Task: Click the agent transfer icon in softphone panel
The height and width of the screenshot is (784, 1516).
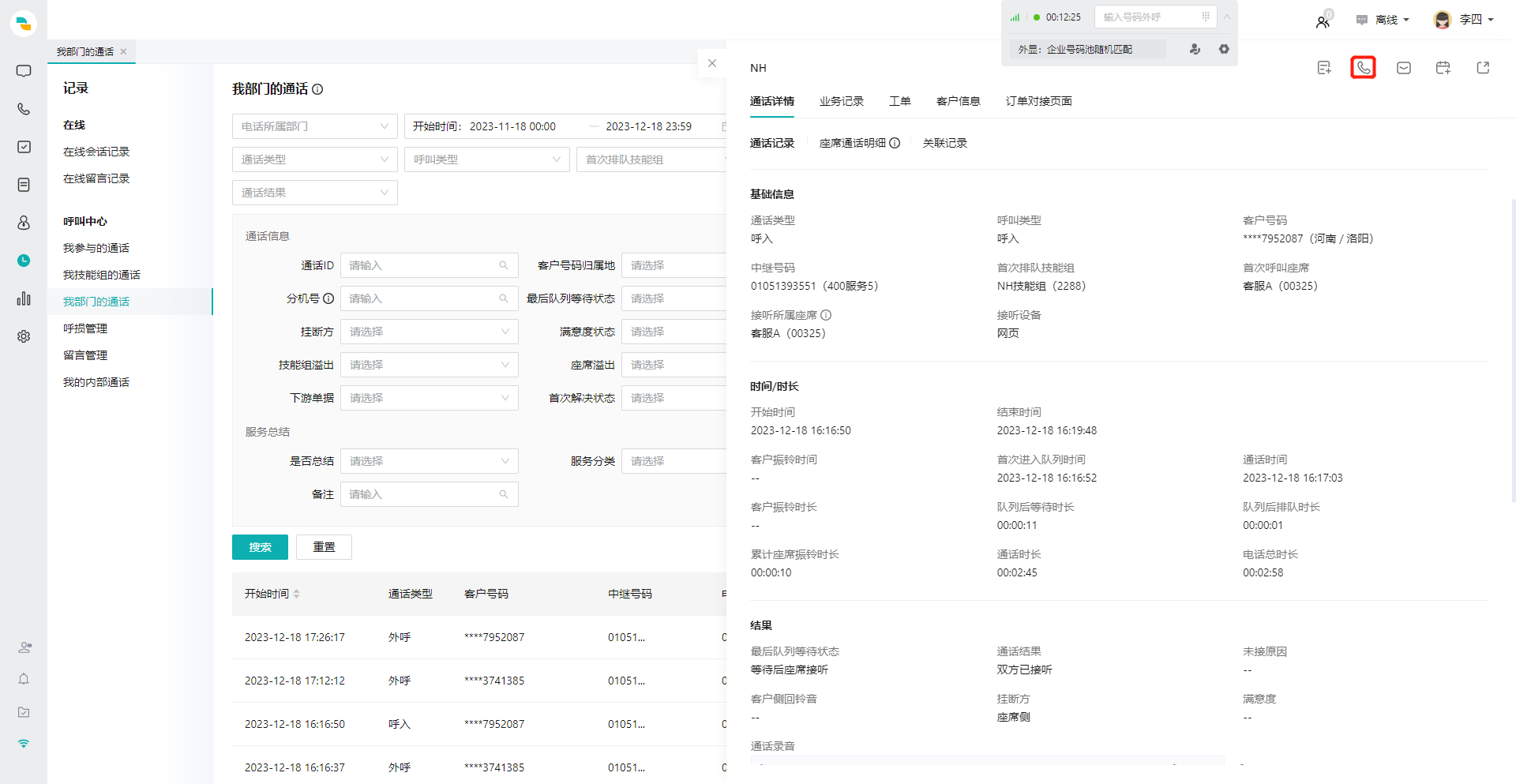Action: (1195, 49)
